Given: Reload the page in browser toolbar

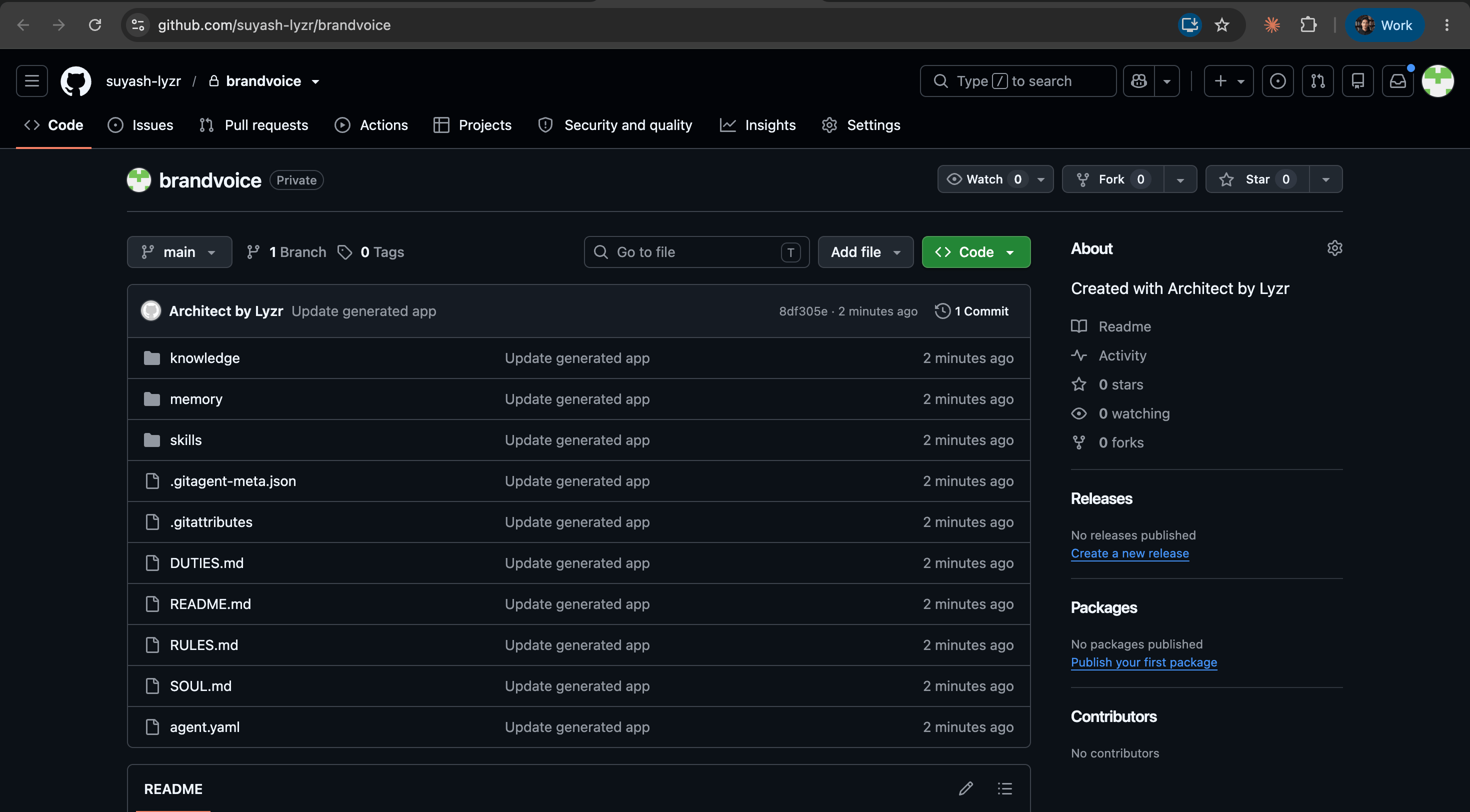Looking at the screenshot, I should tap(94, 24).
